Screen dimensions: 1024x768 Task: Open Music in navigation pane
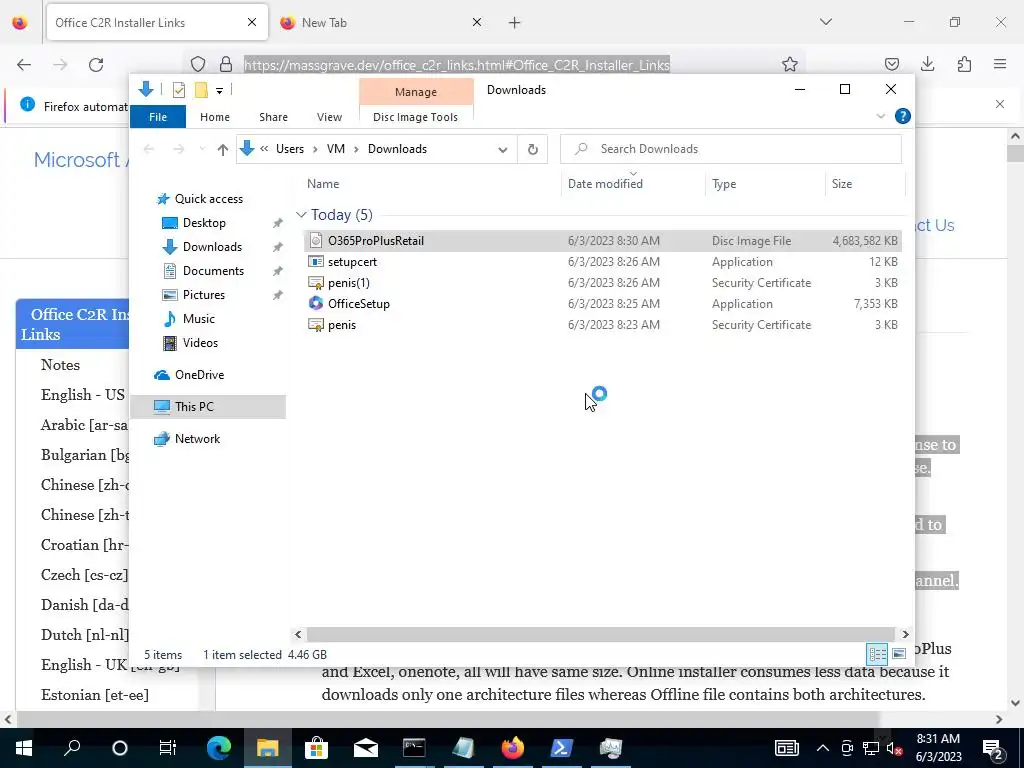(x=189, y=319)
